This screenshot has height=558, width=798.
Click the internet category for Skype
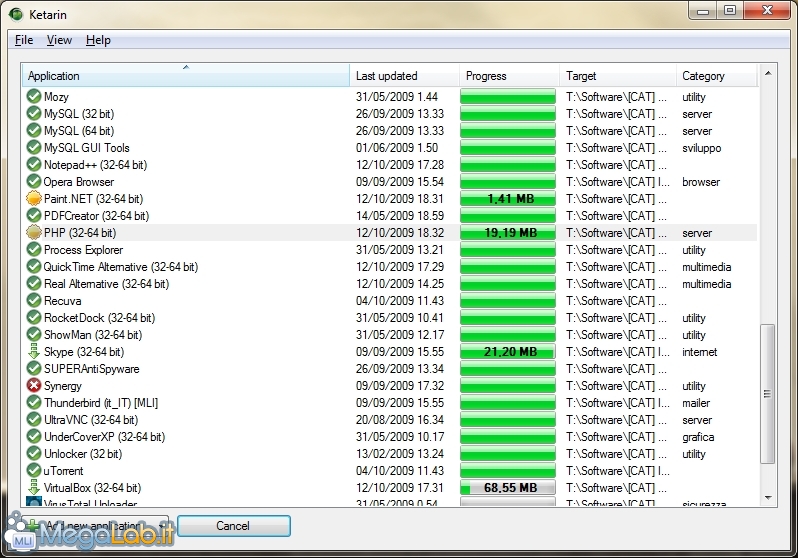pos(700,352)
